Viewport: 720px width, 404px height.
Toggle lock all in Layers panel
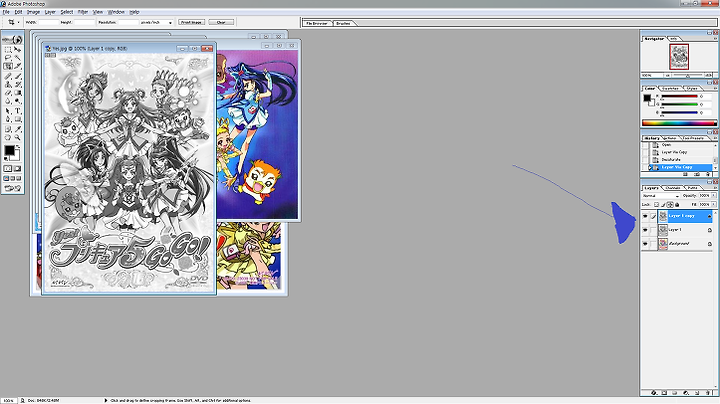tap(677, 205)
